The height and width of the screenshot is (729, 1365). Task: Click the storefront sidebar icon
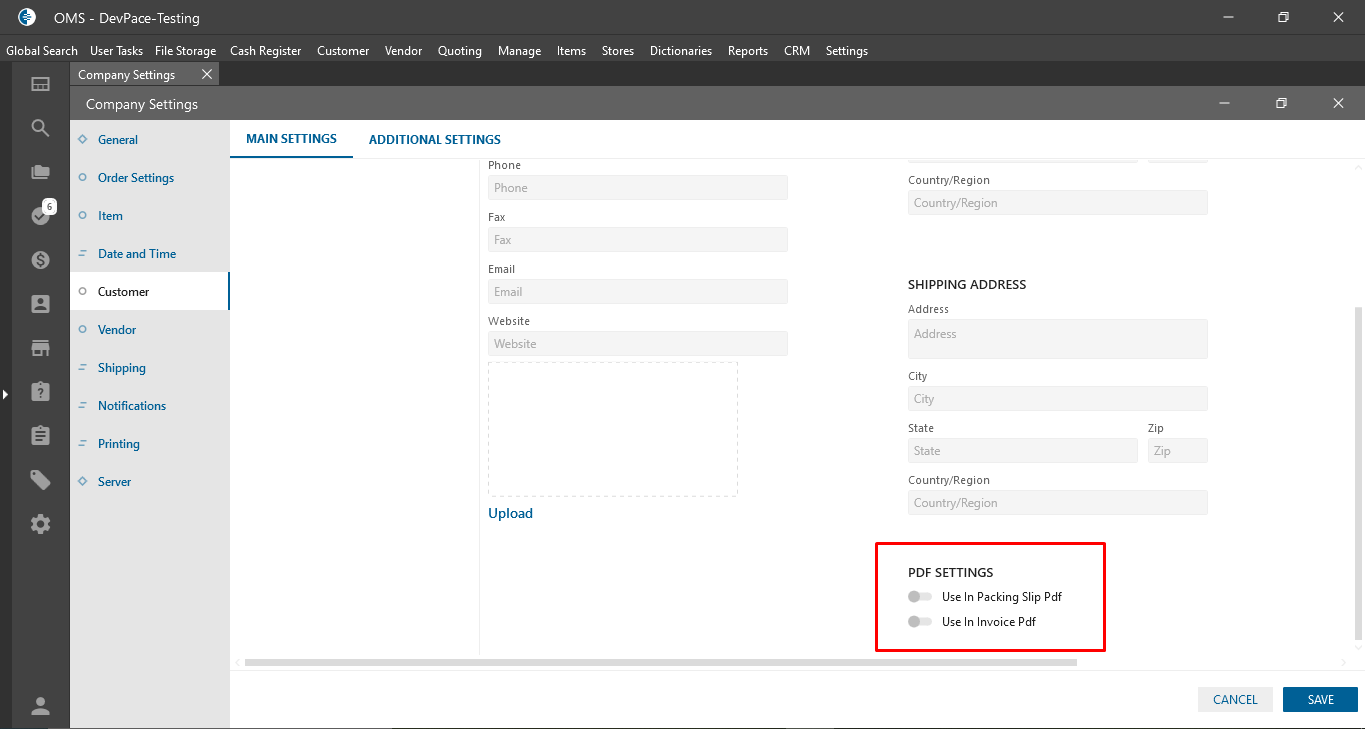pos(40,348)
